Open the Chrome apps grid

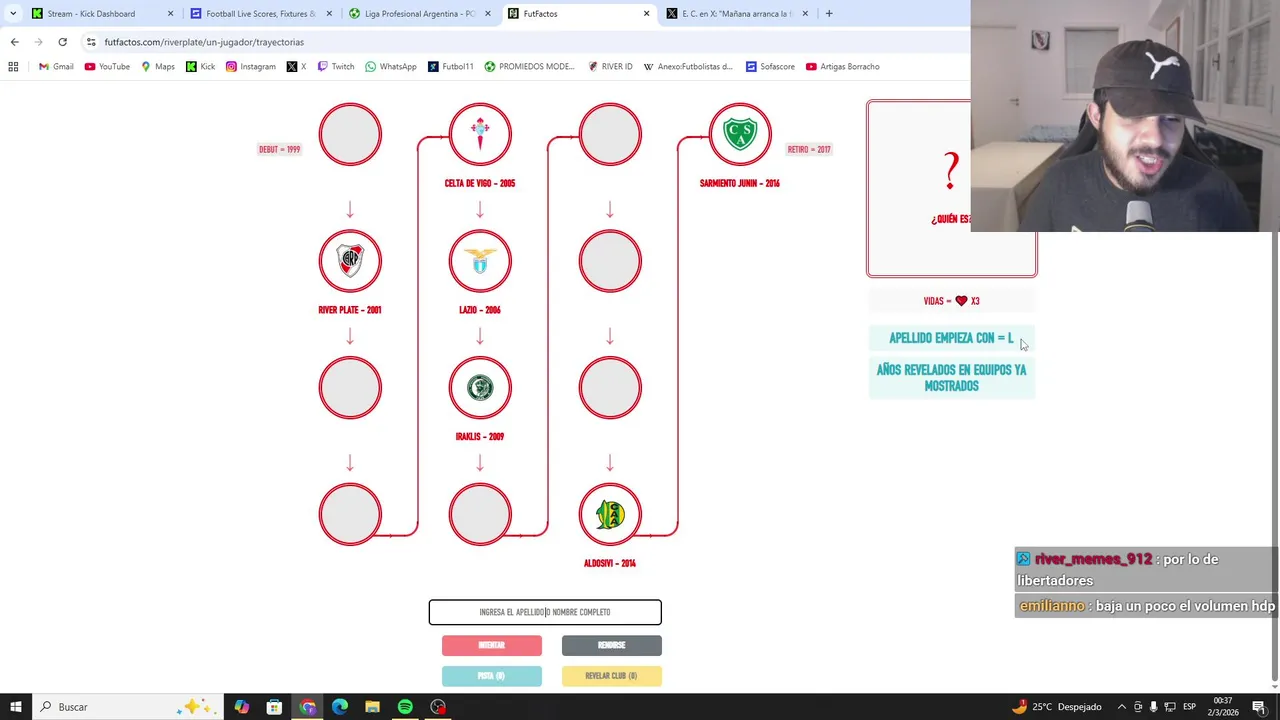pos(13,67)
